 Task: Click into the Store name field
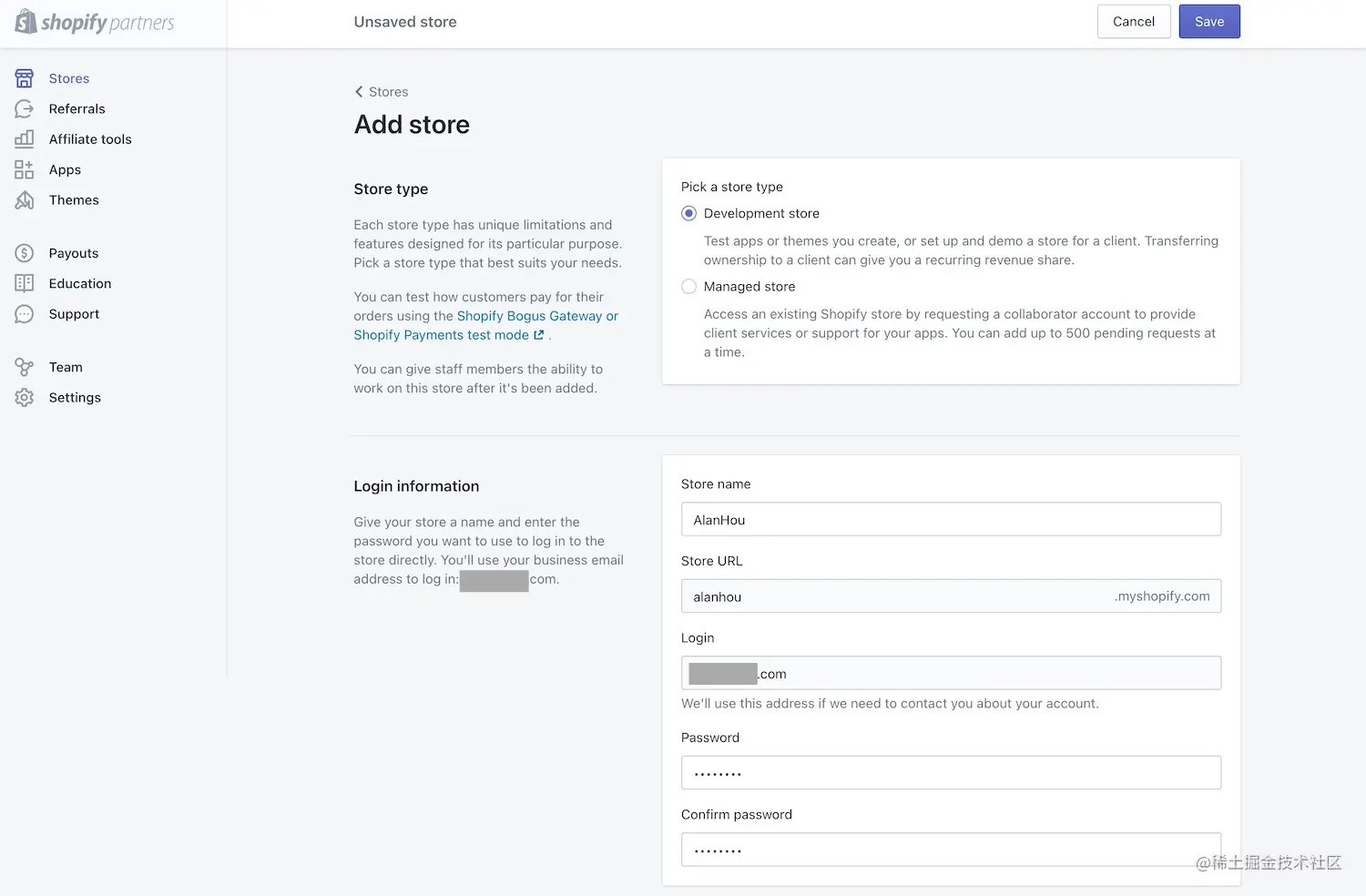point(951,520)
